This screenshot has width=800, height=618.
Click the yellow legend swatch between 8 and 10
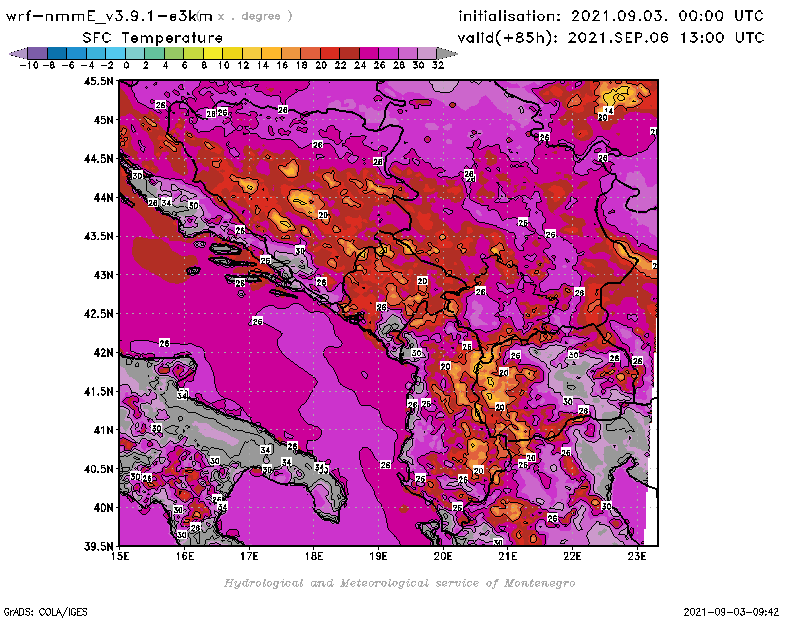tap(213, 53)
